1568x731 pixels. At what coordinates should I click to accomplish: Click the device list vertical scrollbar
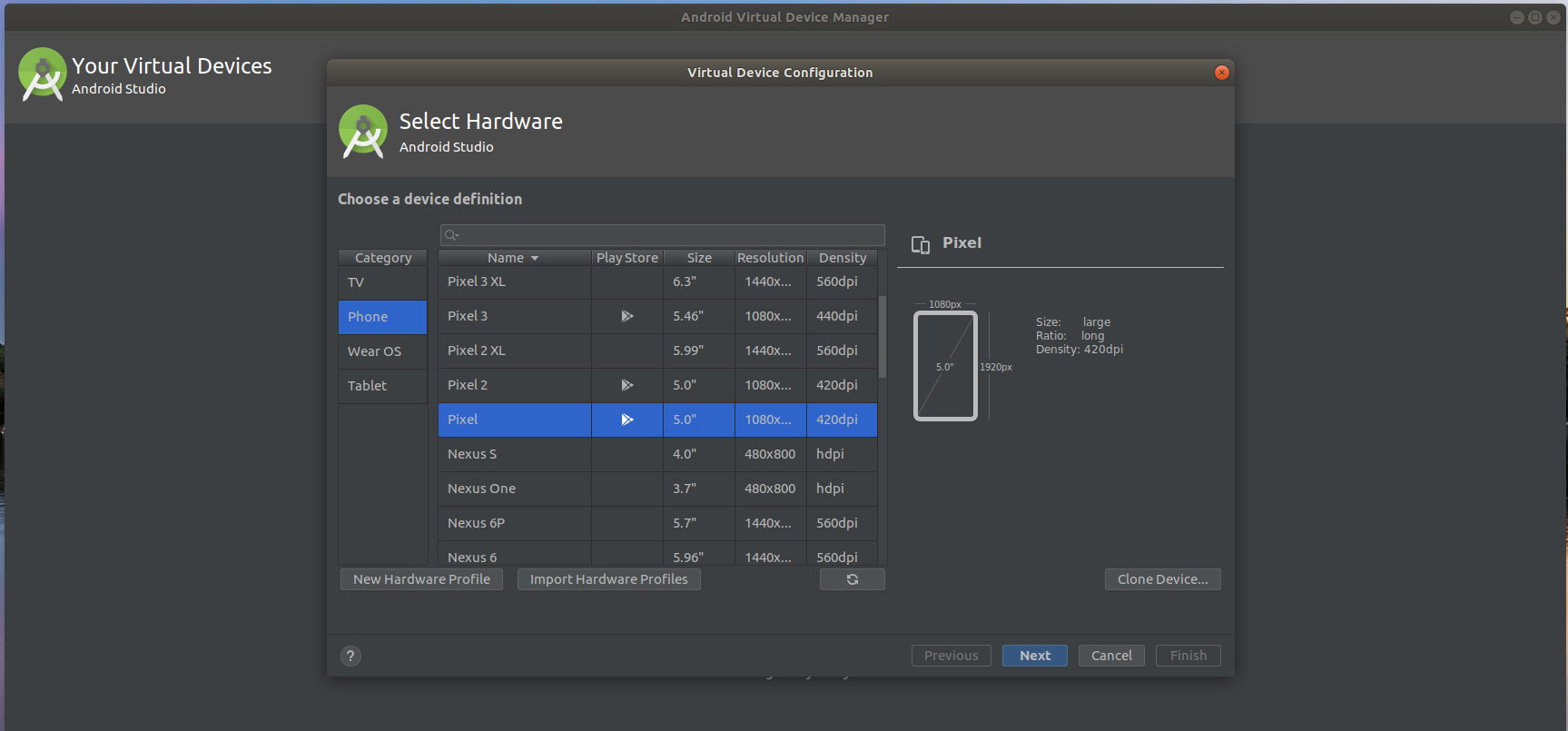tap(883, 336)
